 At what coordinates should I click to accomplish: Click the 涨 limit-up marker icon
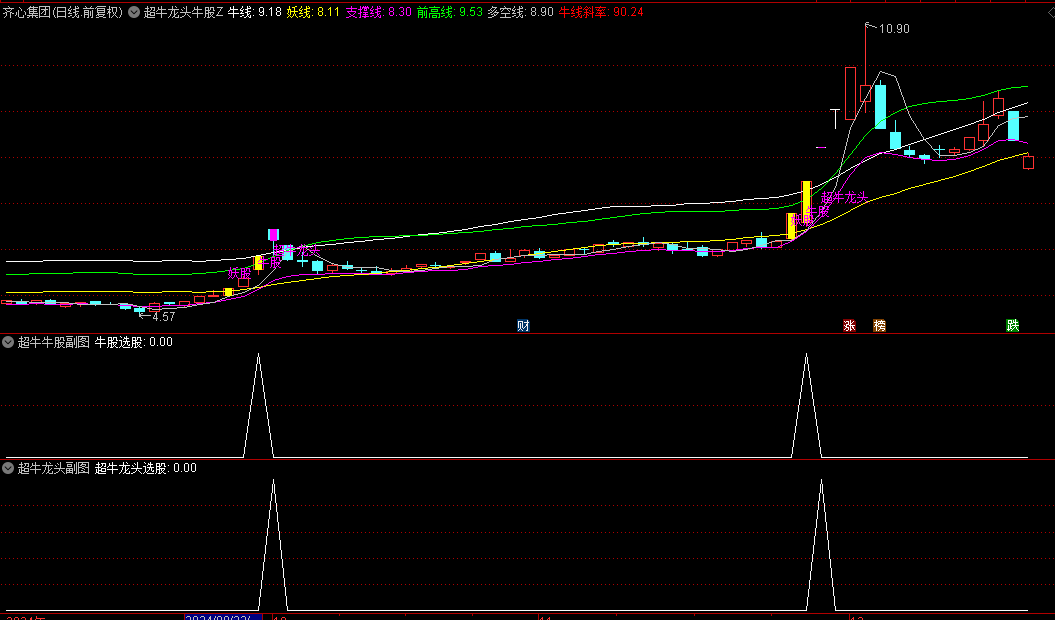click(849, 326)
